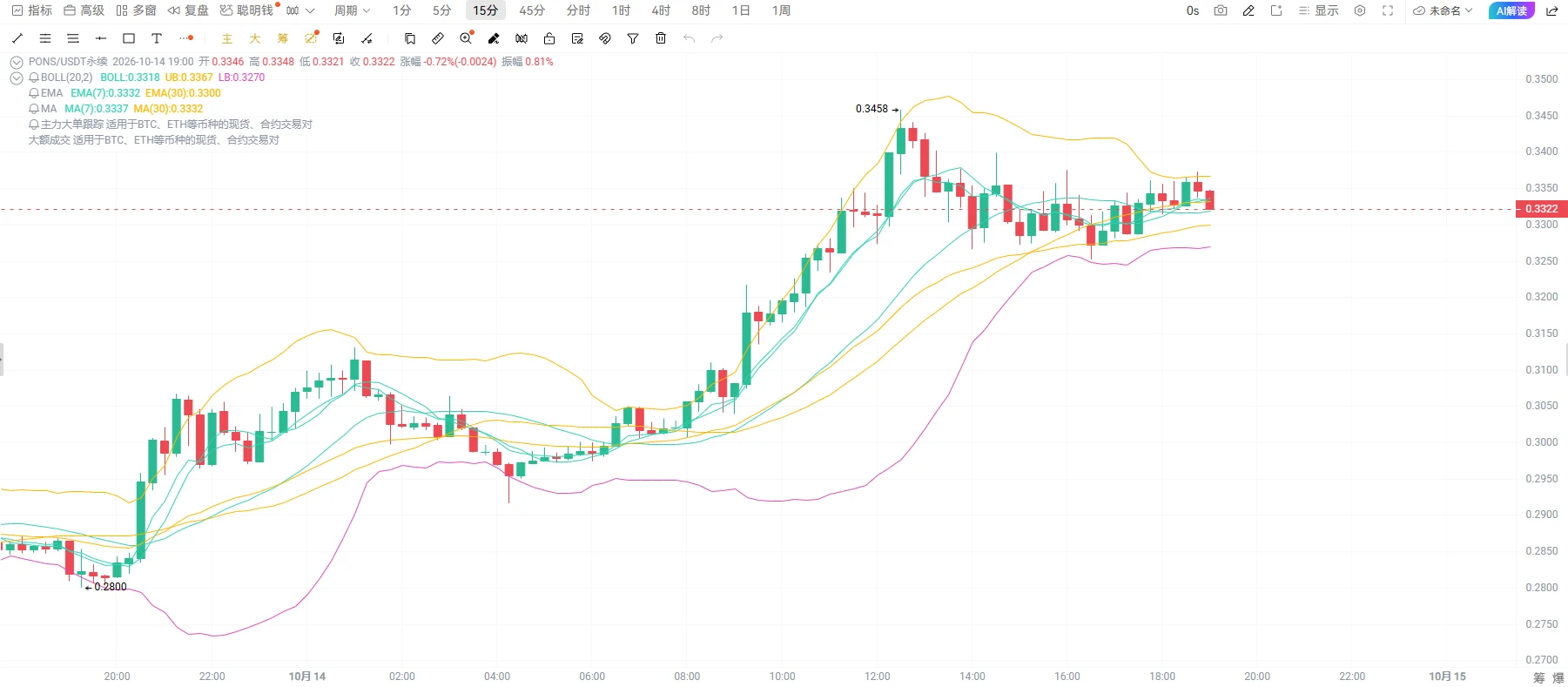The height and width of the screenshot is (687, 1568).
Task: Open chart settings hexagon icon
Action: tap(1360, 10)
